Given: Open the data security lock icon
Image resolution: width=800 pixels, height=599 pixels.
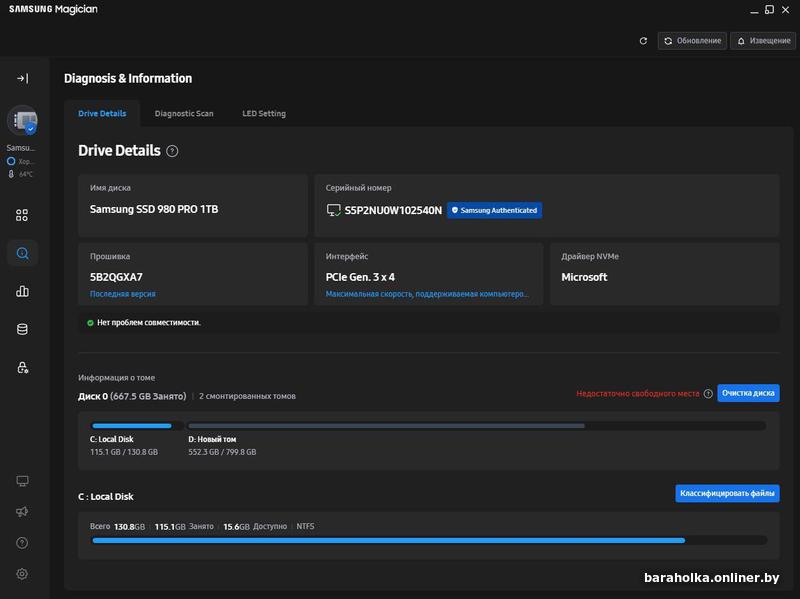Looking at the screenshot, I should click(x=22, y=367).
